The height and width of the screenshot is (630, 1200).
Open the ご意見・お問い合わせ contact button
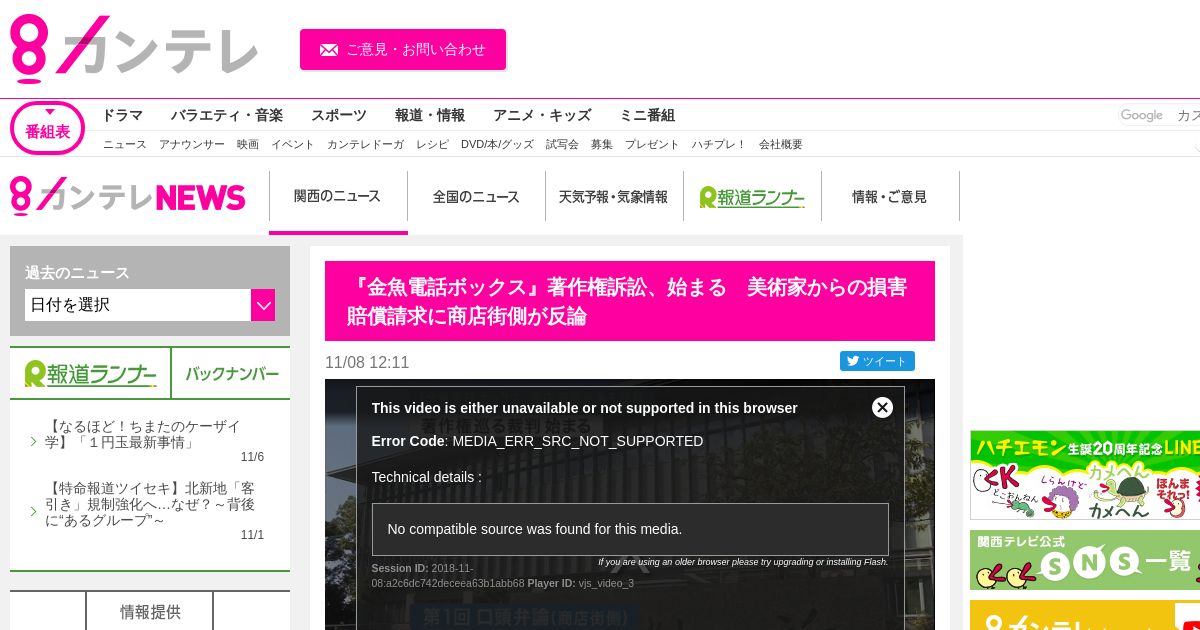tap(403, 49)
